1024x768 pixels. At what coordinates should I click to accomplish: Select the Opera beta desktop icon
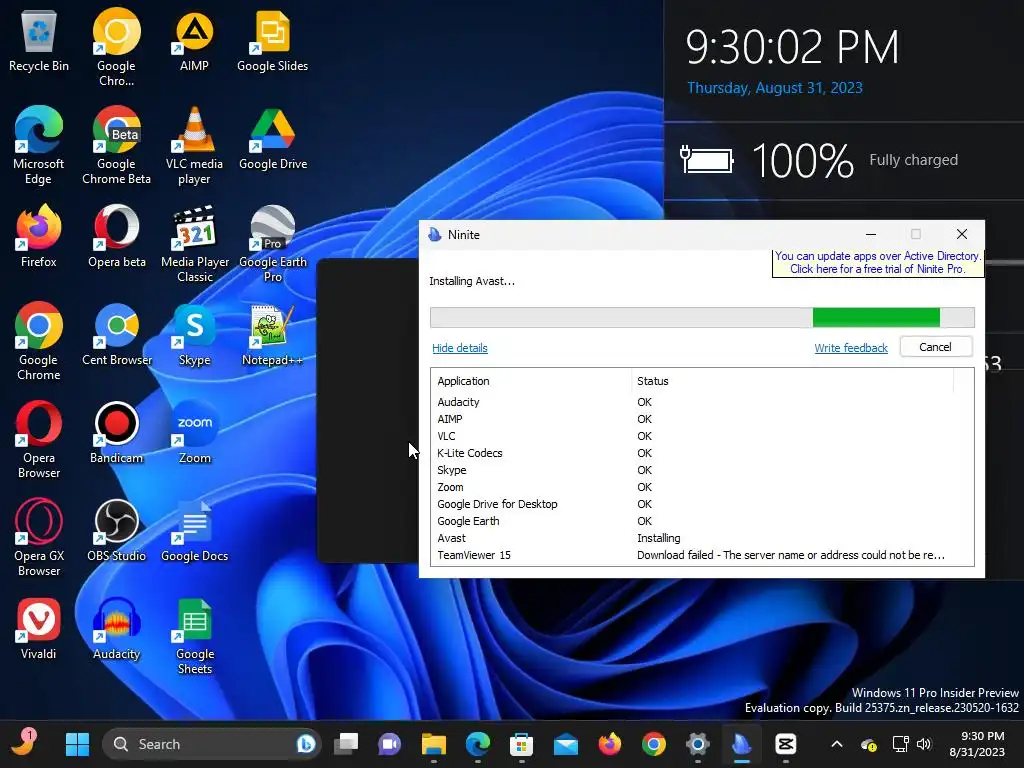116,236
